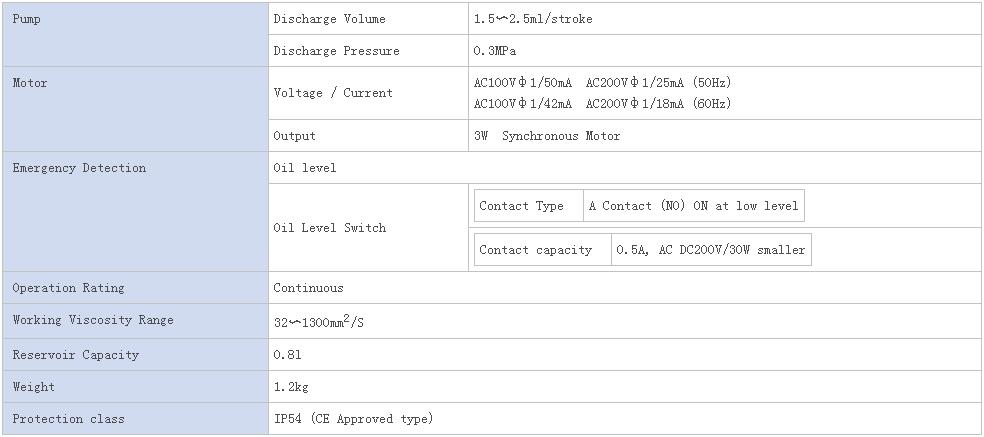Screen dimensions: 984x437
Task: Select the Voltage / Current label
Action: [333, 93]
